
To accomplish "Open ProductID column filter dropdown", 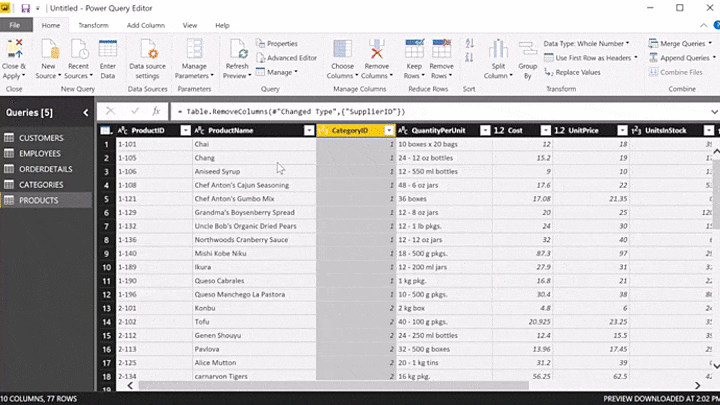I will point(186,130).
